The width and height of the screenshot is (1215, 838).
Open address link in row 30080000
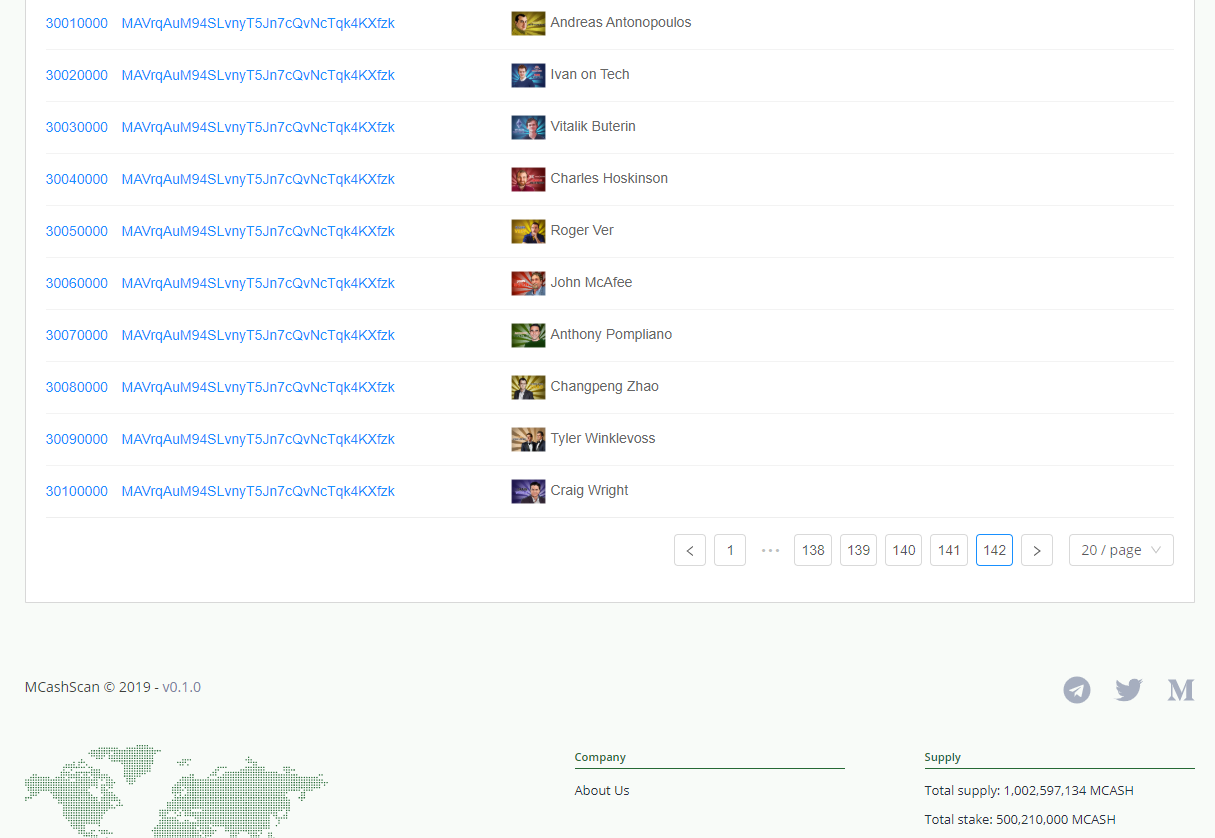point(258,387)
